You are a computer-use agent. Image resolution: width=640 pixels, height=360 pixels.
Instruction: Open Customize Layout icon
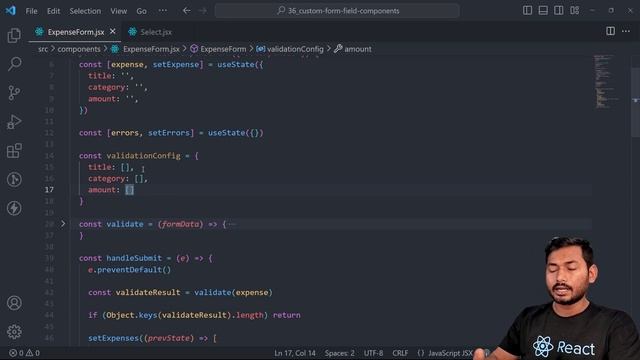coord(575,11)
